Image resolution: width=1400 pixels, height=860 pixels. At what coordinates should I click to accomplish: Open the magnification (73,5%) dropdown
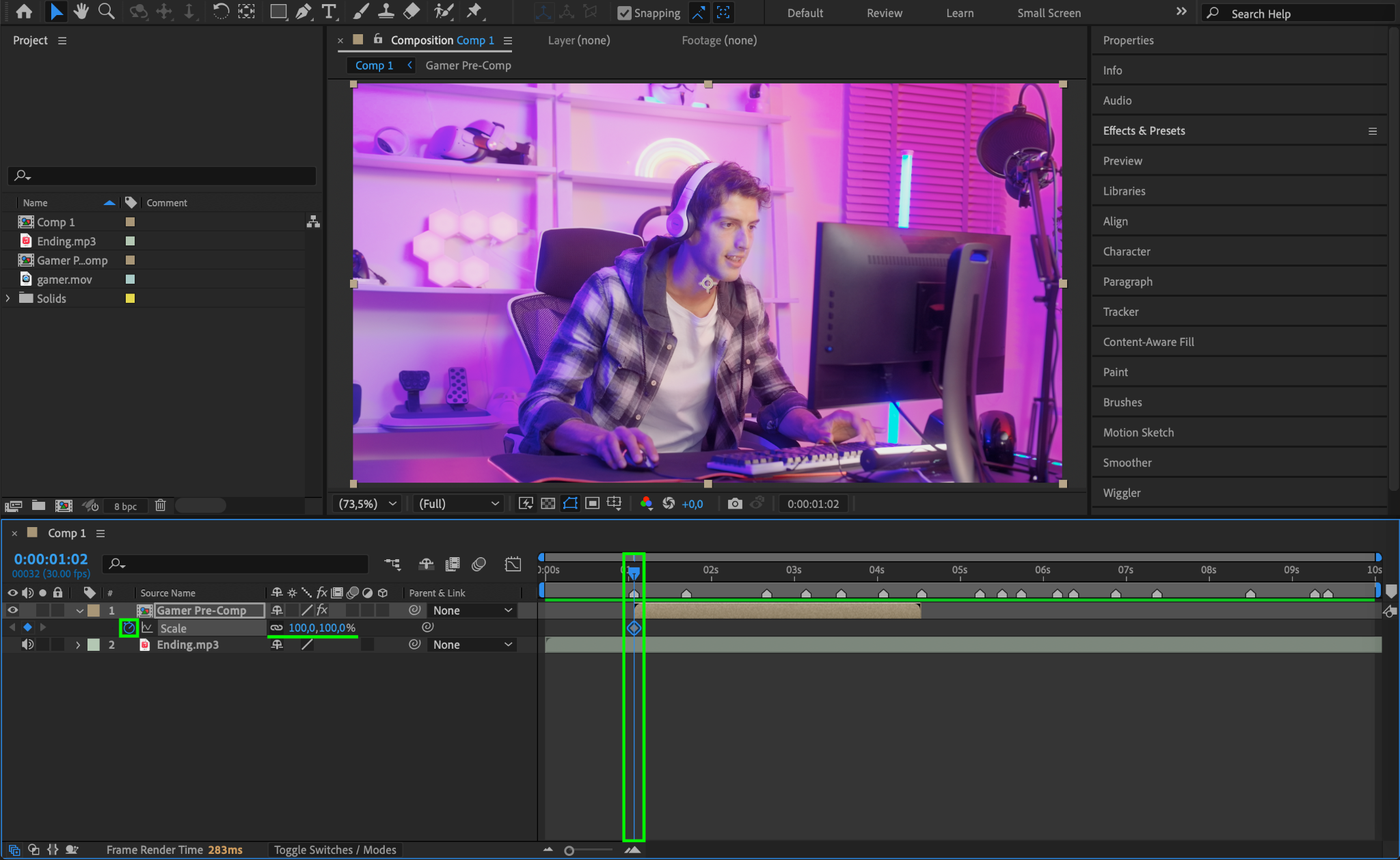pos(367,504)
